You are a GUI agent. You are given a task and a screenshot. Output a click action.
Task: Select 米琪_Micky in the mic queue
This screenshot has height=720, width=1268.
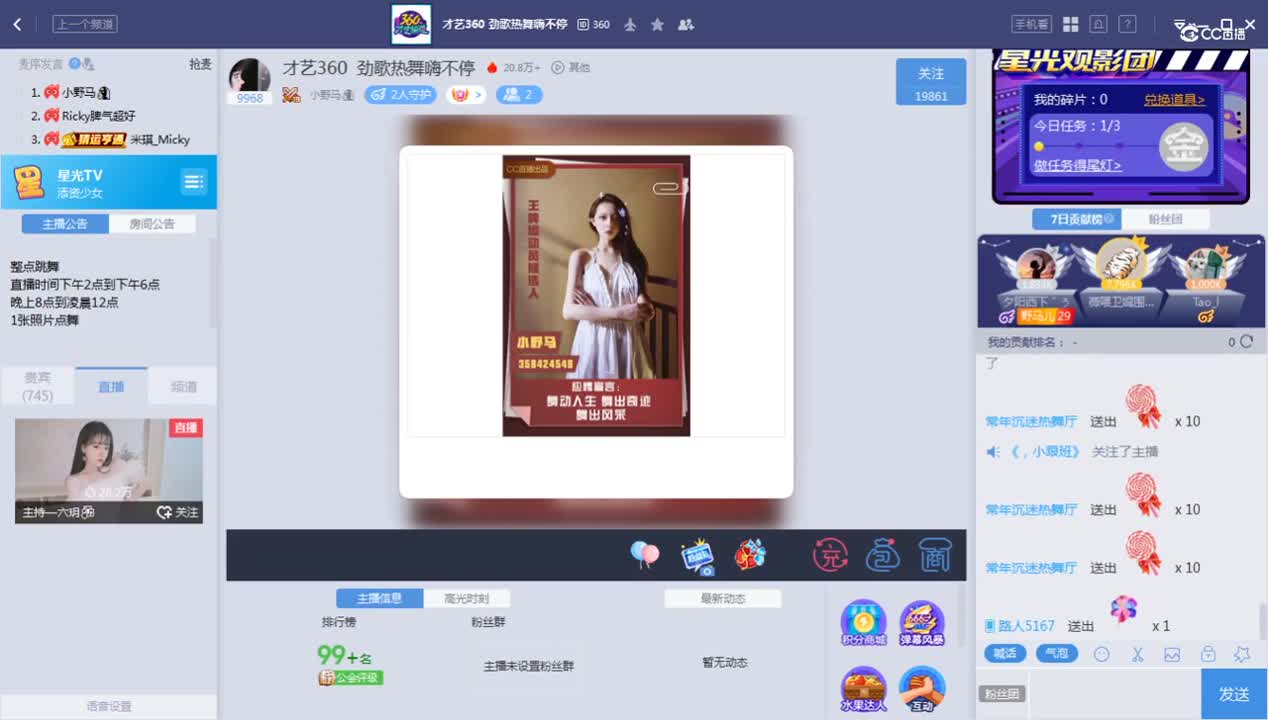tap(160, 140)
